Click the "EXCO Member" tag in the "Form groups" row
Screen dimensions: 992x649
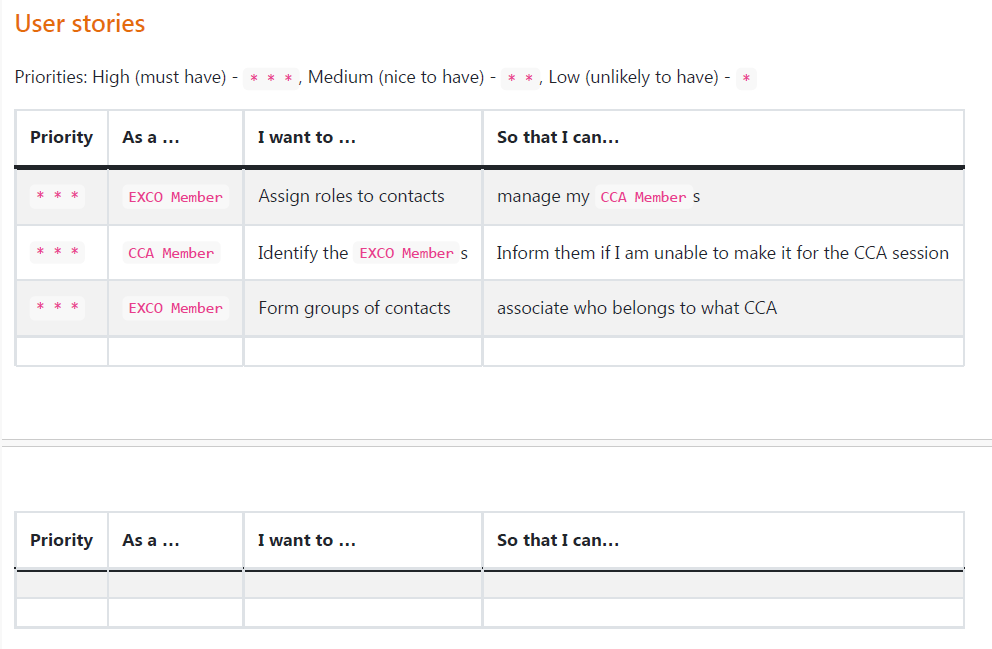point(176,309)
